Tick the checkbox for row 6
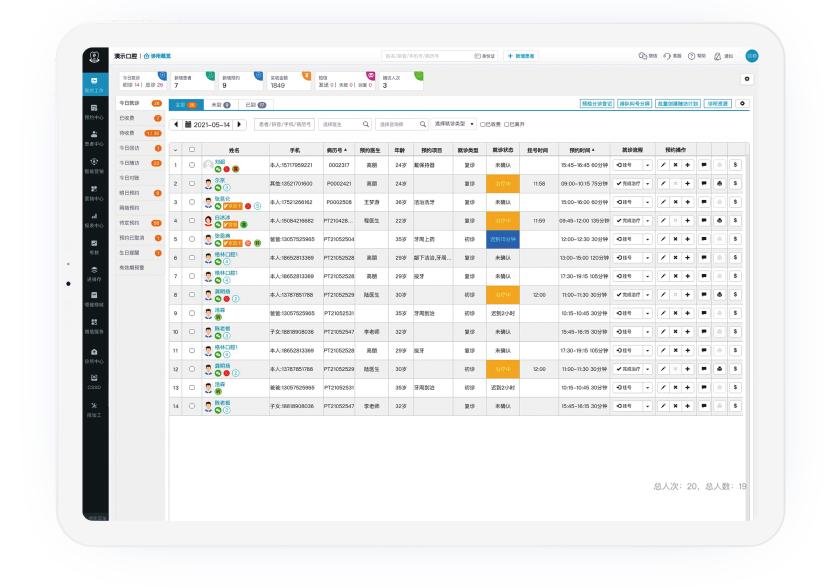This screenshot has width=832, height=588. 192,258
